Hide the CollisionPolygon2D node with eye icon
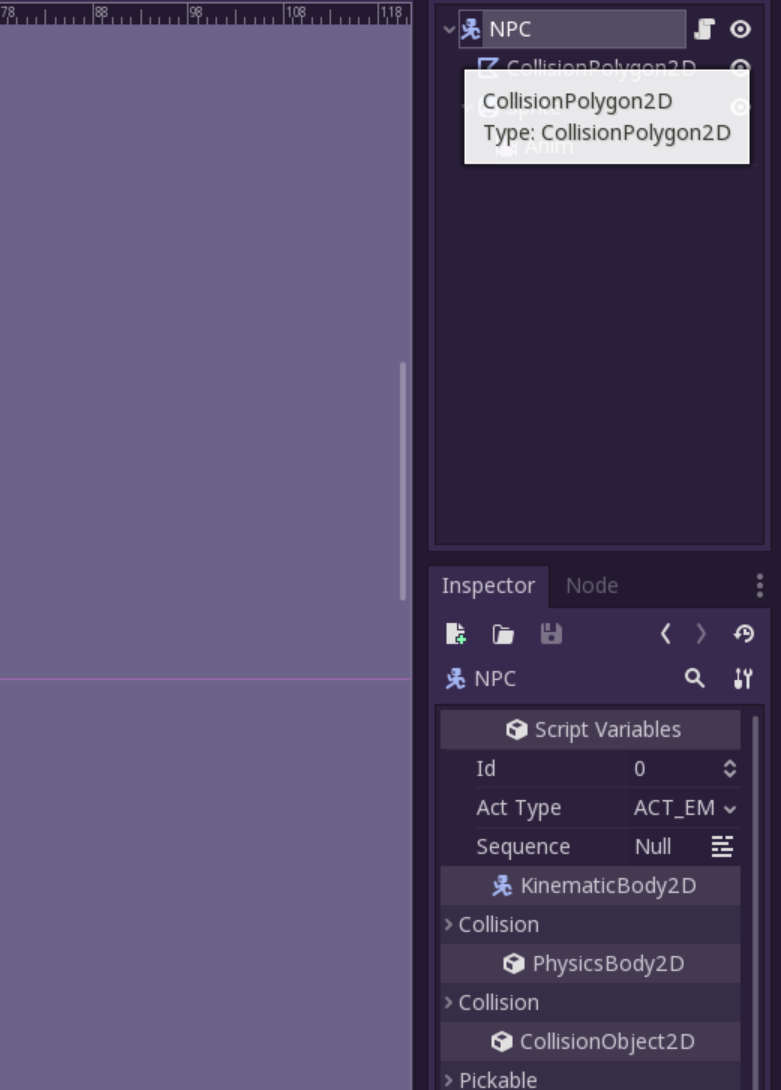Image resolution: width=781 pixels, height=1090 pixels. coord(741,67)
